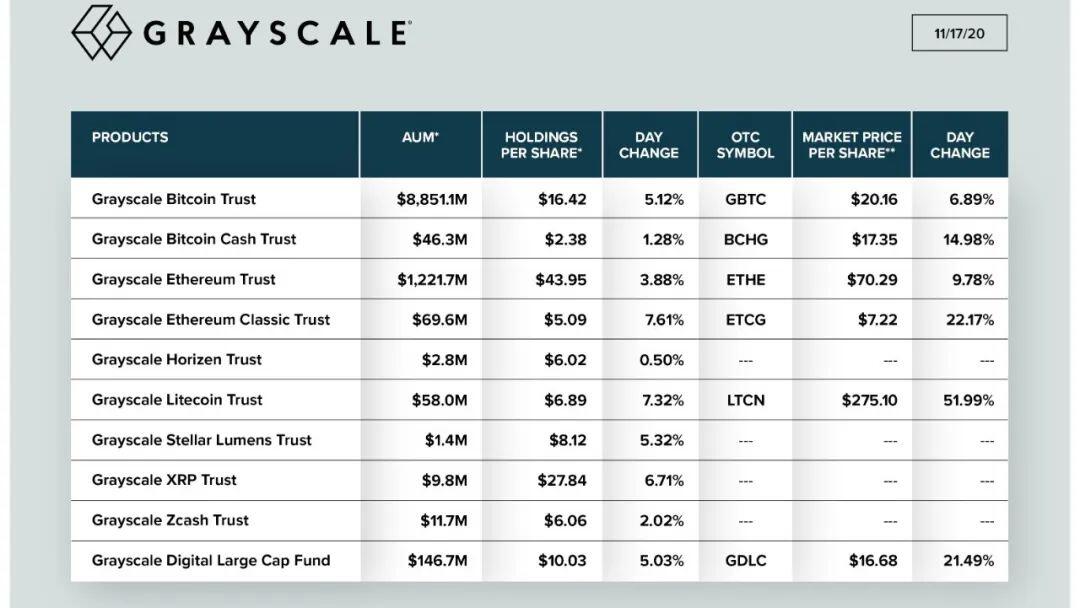Select the Grayscale Bitcoin Trust row name
1080x608 pixels.
(x=174, y=199)
